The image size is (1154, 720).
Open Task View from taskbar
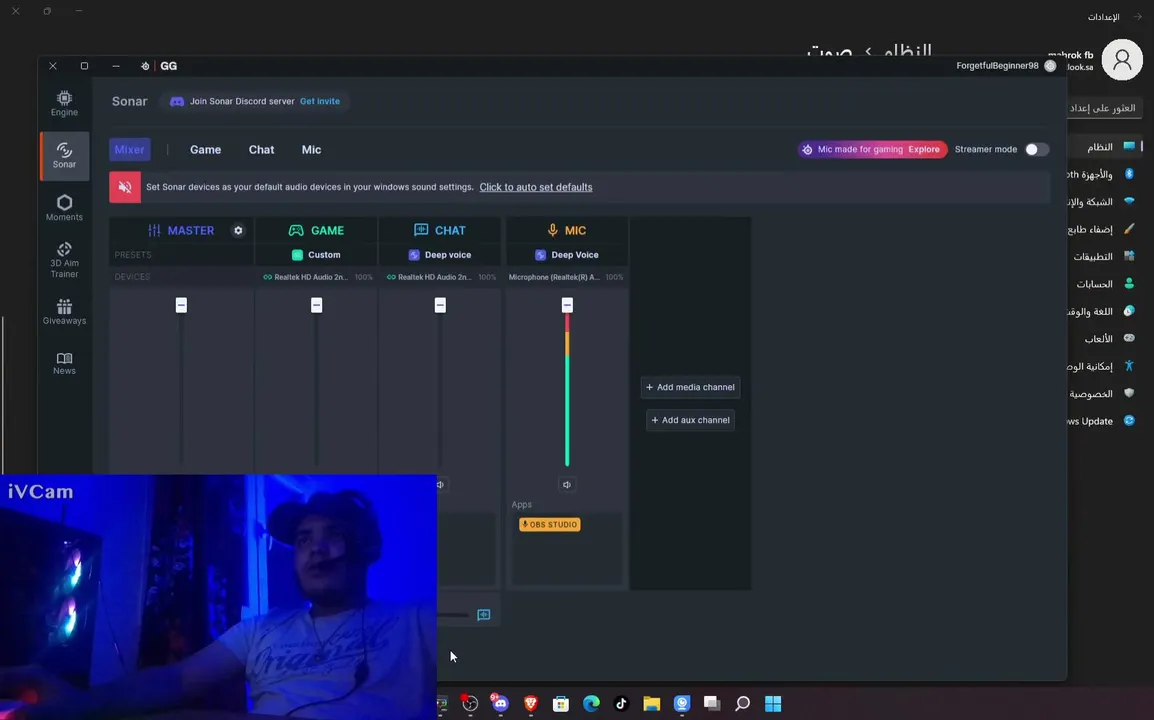click(712, 704)
